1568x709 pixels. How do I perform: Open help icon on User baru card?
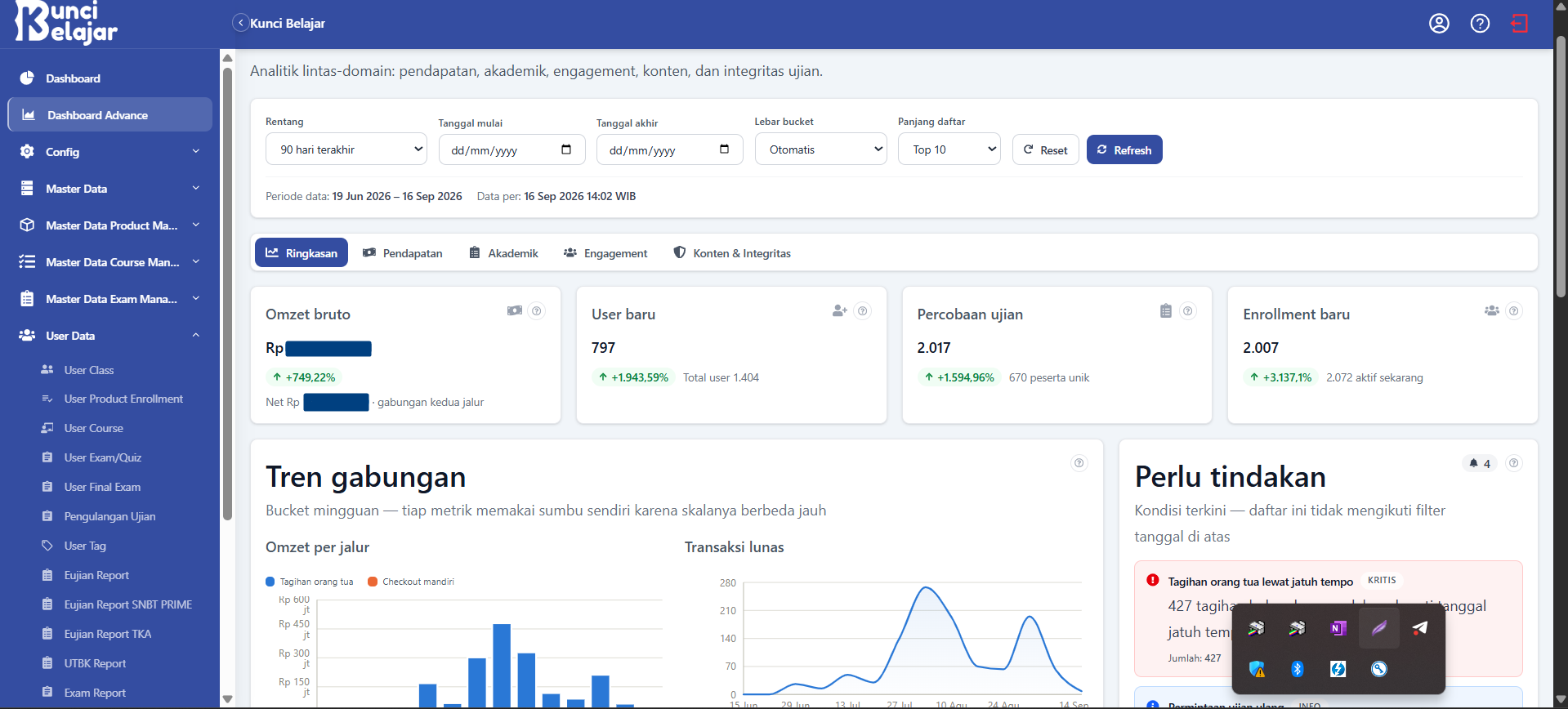tap(862, 310)
